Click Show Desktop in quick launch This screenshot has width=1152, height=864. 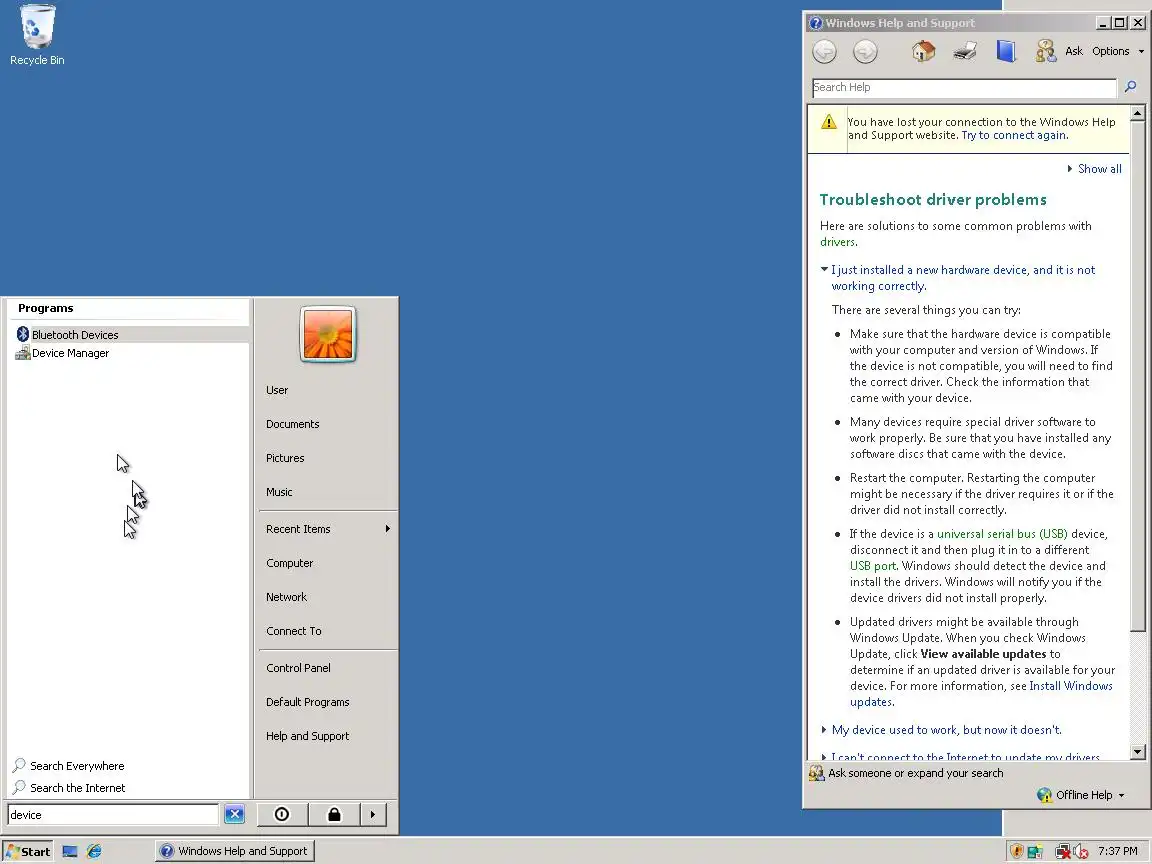coord(70,852)
